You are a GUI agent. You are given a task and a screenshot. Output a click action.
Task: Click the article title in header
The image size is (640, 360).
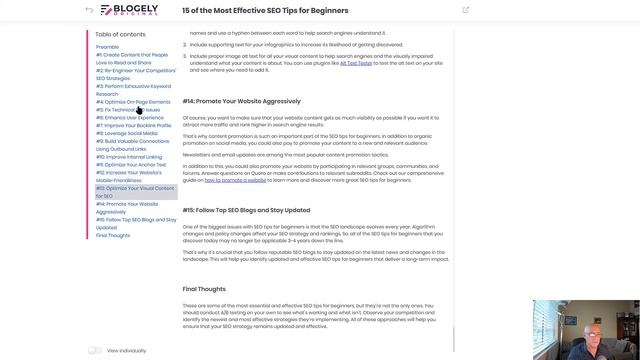point(265,11)
